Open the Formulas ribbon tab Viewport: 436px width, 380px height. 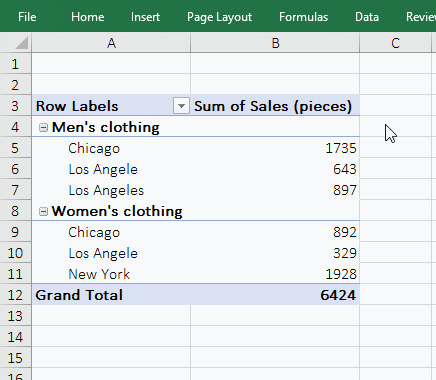click(x=303, y=17)
